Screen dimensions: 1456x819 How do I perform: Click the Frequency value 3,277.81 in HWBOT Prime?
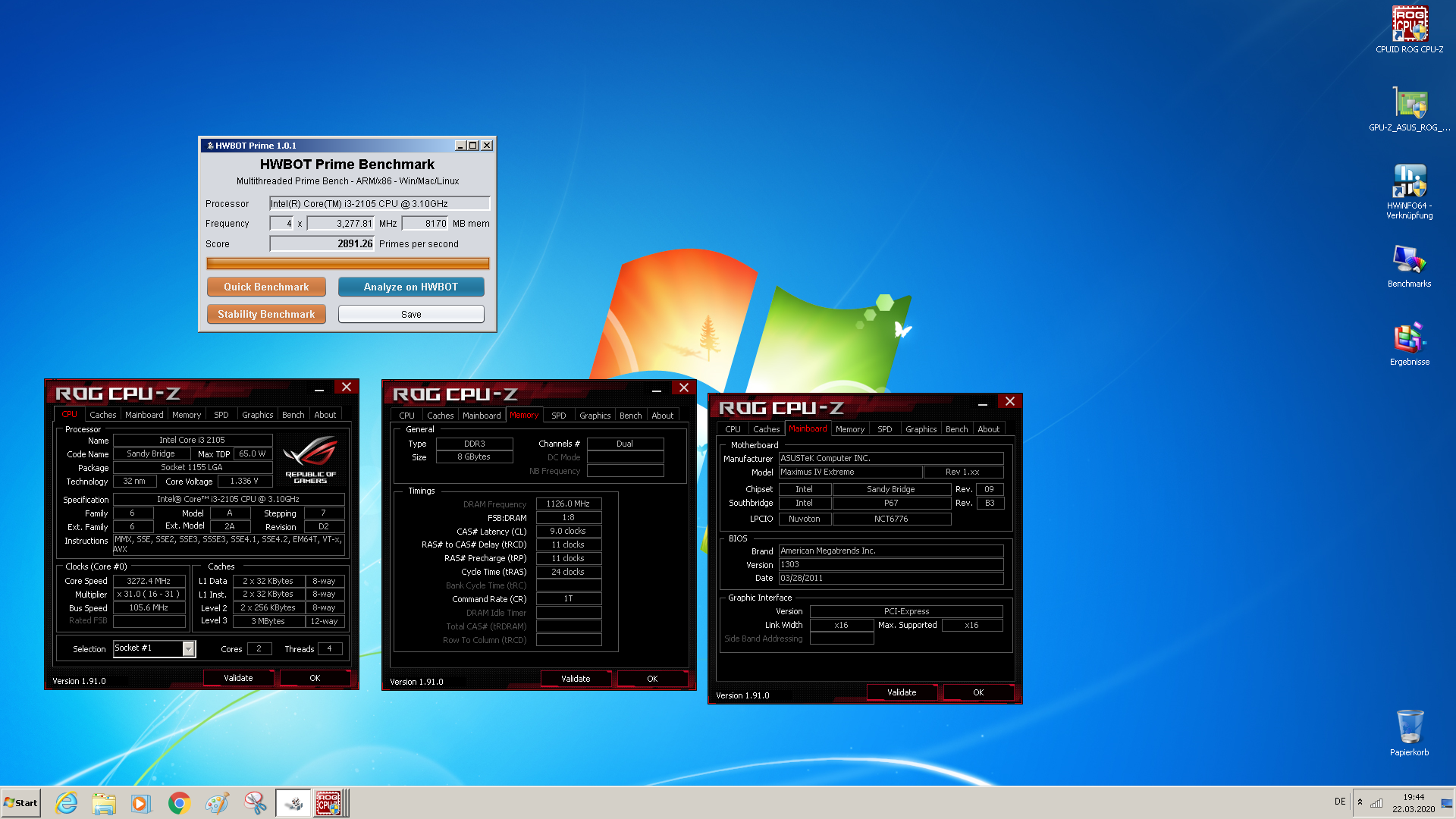coord(341,223)
